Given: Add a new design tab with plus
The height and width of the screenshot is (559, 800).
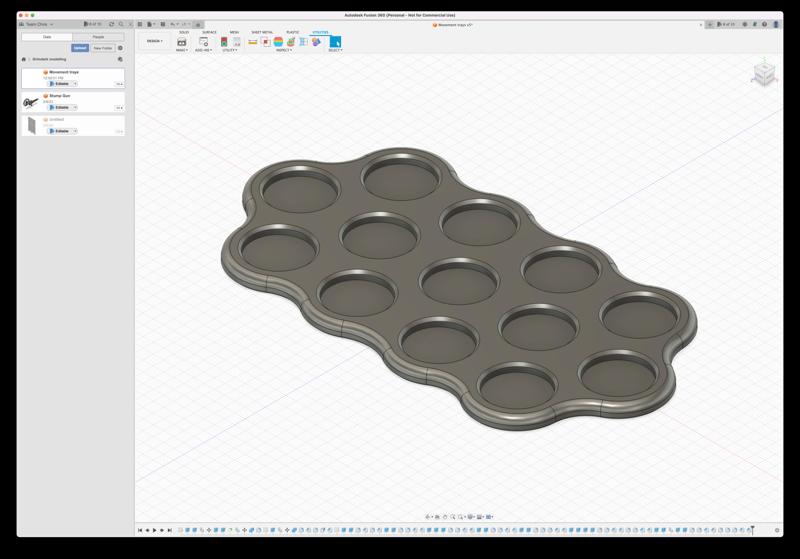Looking at the screenshot, I should coord(710,24).
